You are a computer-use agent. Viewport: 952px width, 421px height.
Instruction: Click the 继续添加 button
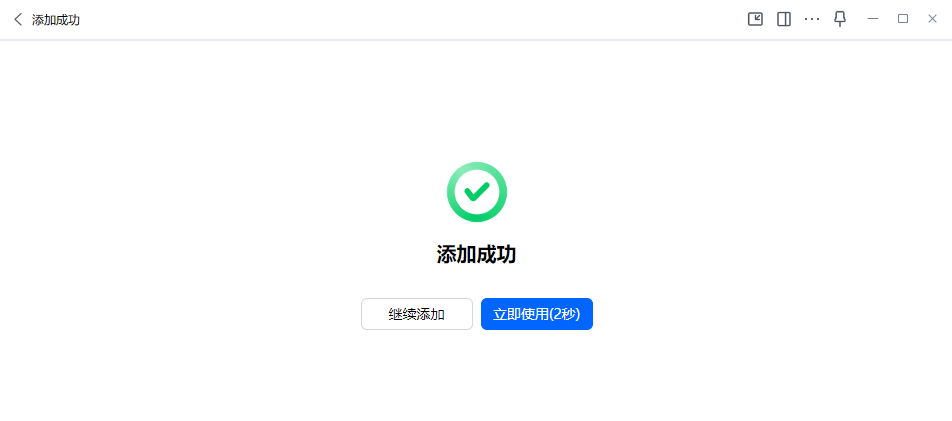[x=416, y=314]
